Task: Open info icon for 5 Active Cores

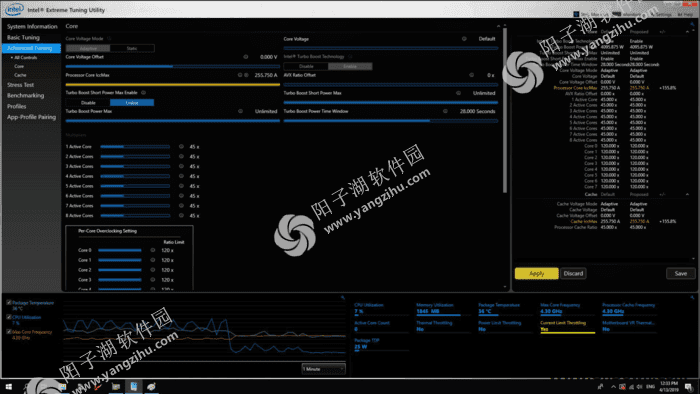Action: tap(181, 186)
